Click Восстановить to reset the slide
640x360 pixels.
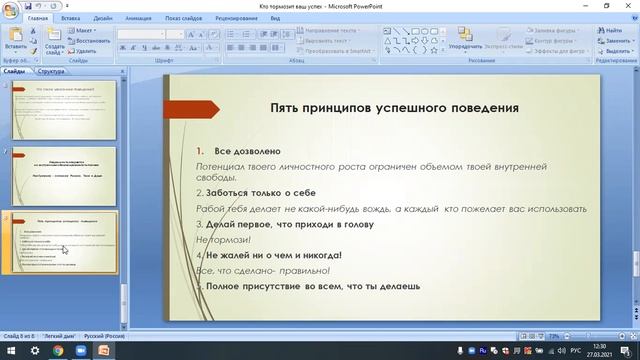pos(89,41)
